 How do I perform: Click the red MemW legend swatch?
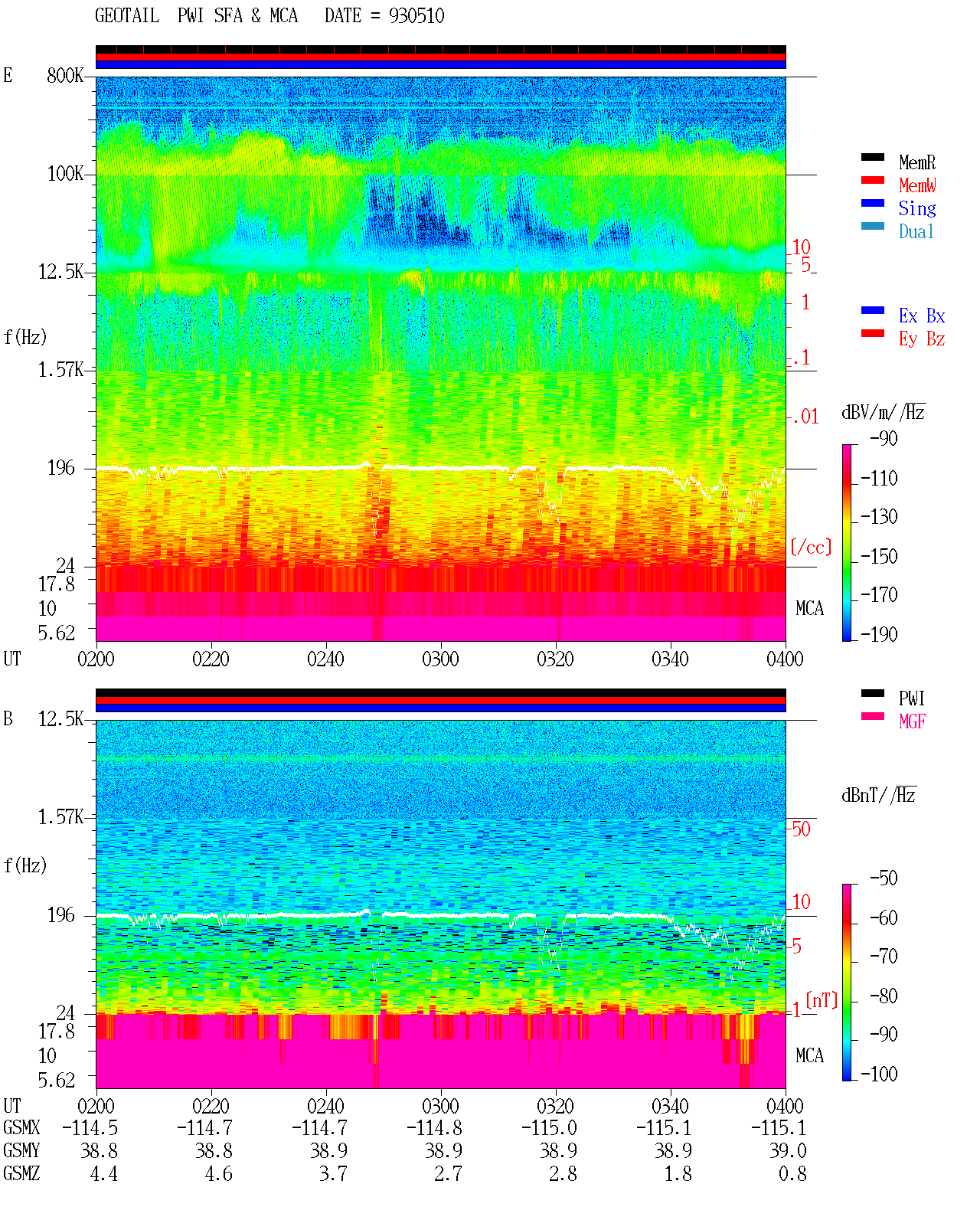(873, 180)
